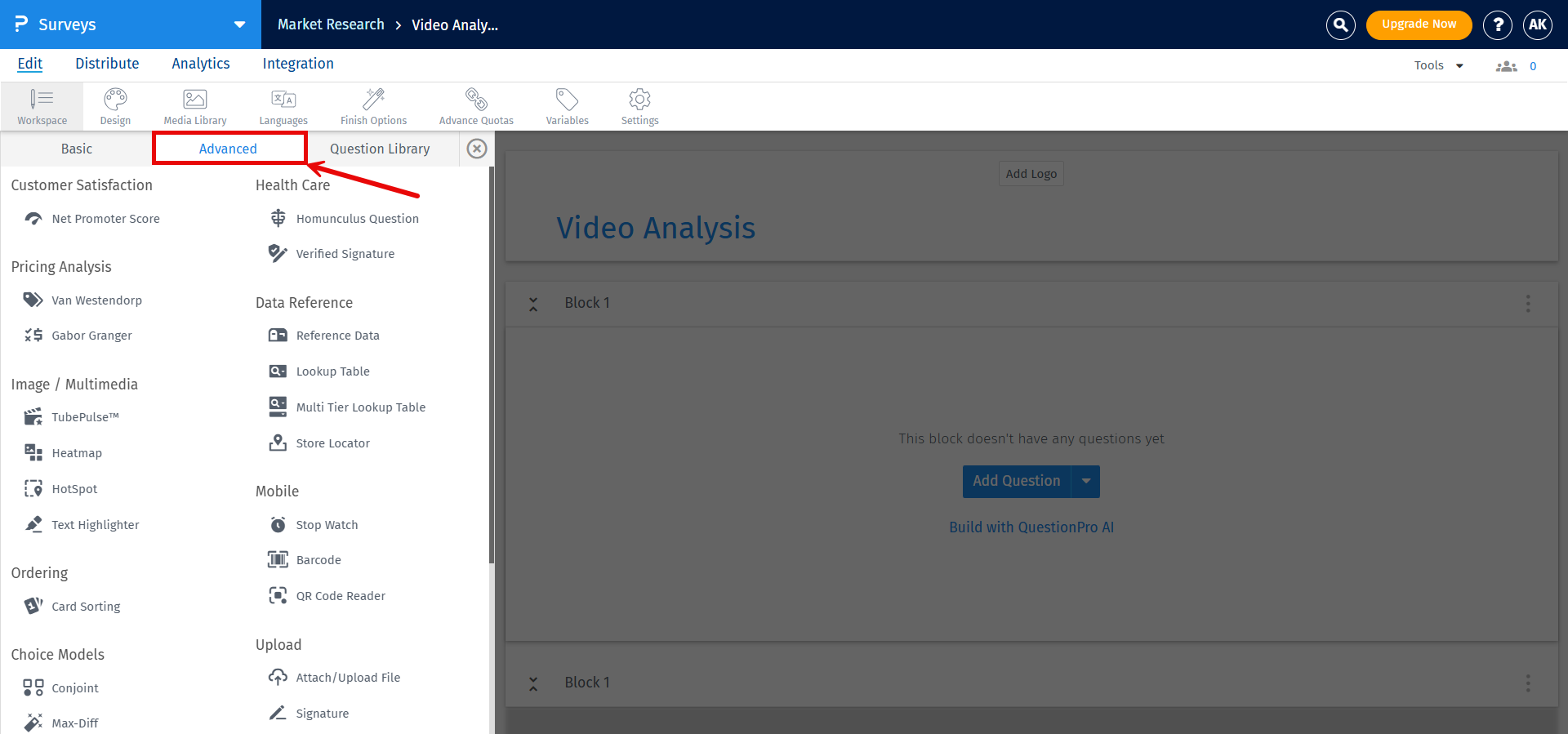Image resolution: width=1568 pixels, height=734 pixels.
Task: Switch to the Basic tab
Action: pyautogui.click(x=77, y=149)
